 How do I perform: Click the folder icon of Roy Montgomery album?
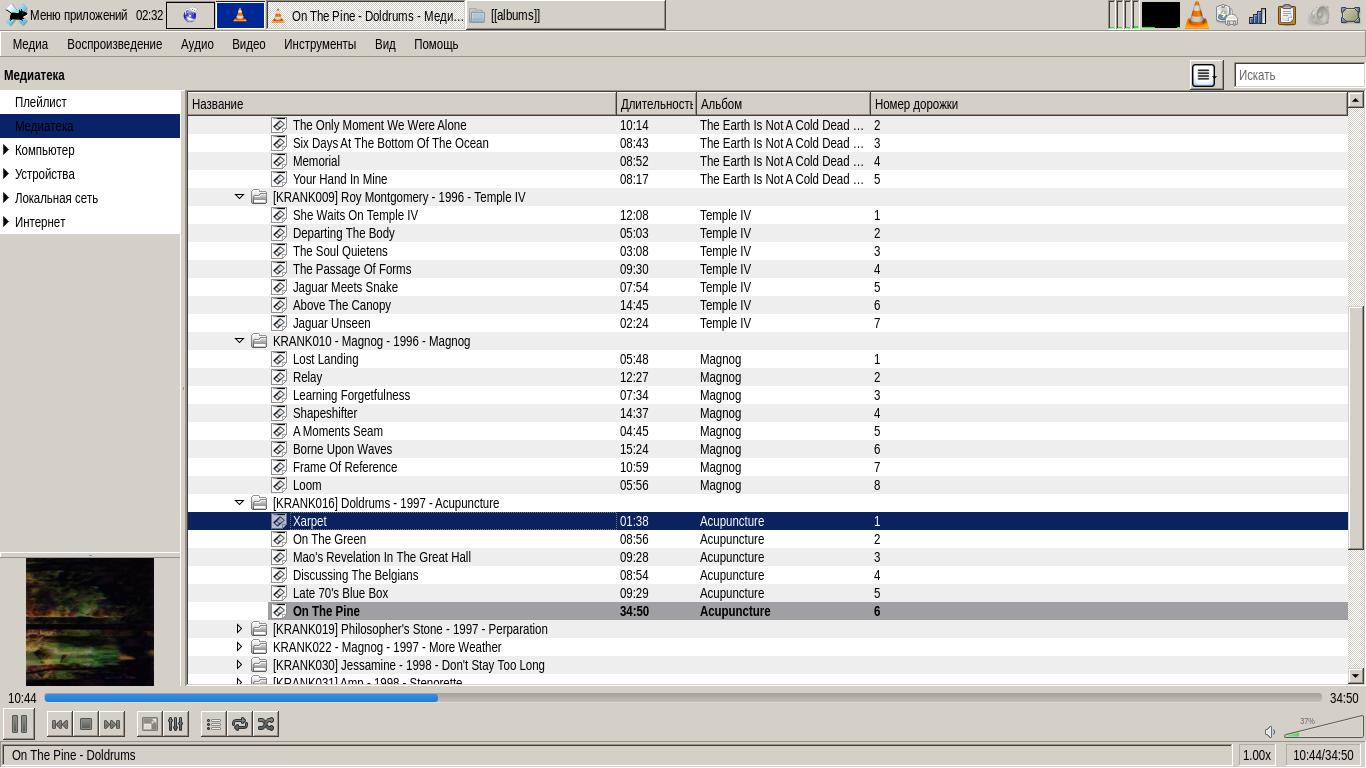point(259,197)
